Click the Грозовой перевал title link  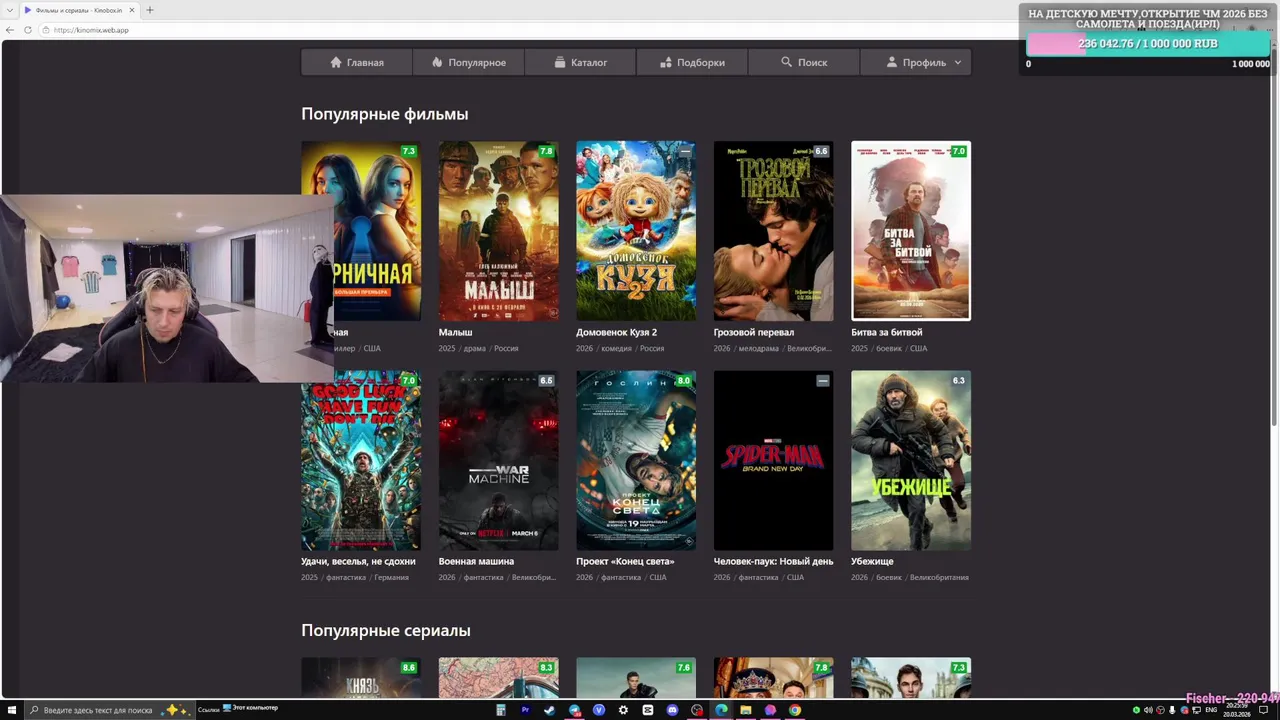(x=754, y=332)
